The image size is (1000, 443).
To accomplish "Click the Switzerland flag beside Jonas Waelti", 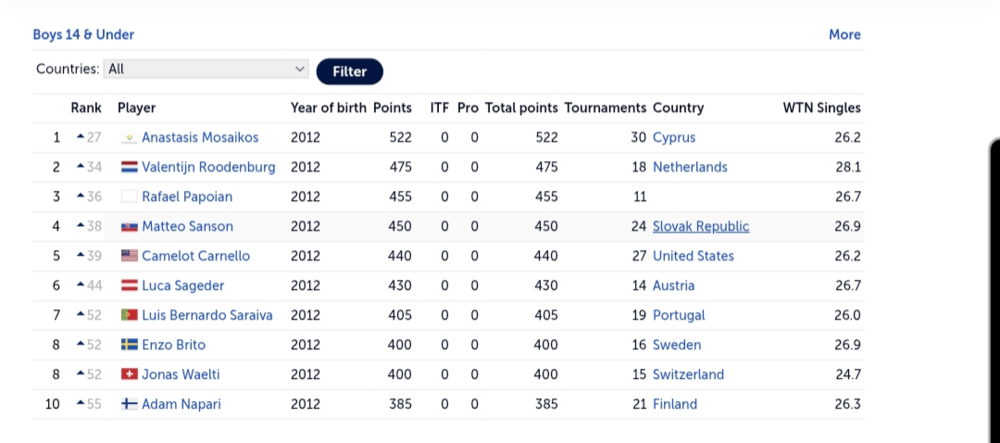I will coord(129,374).
